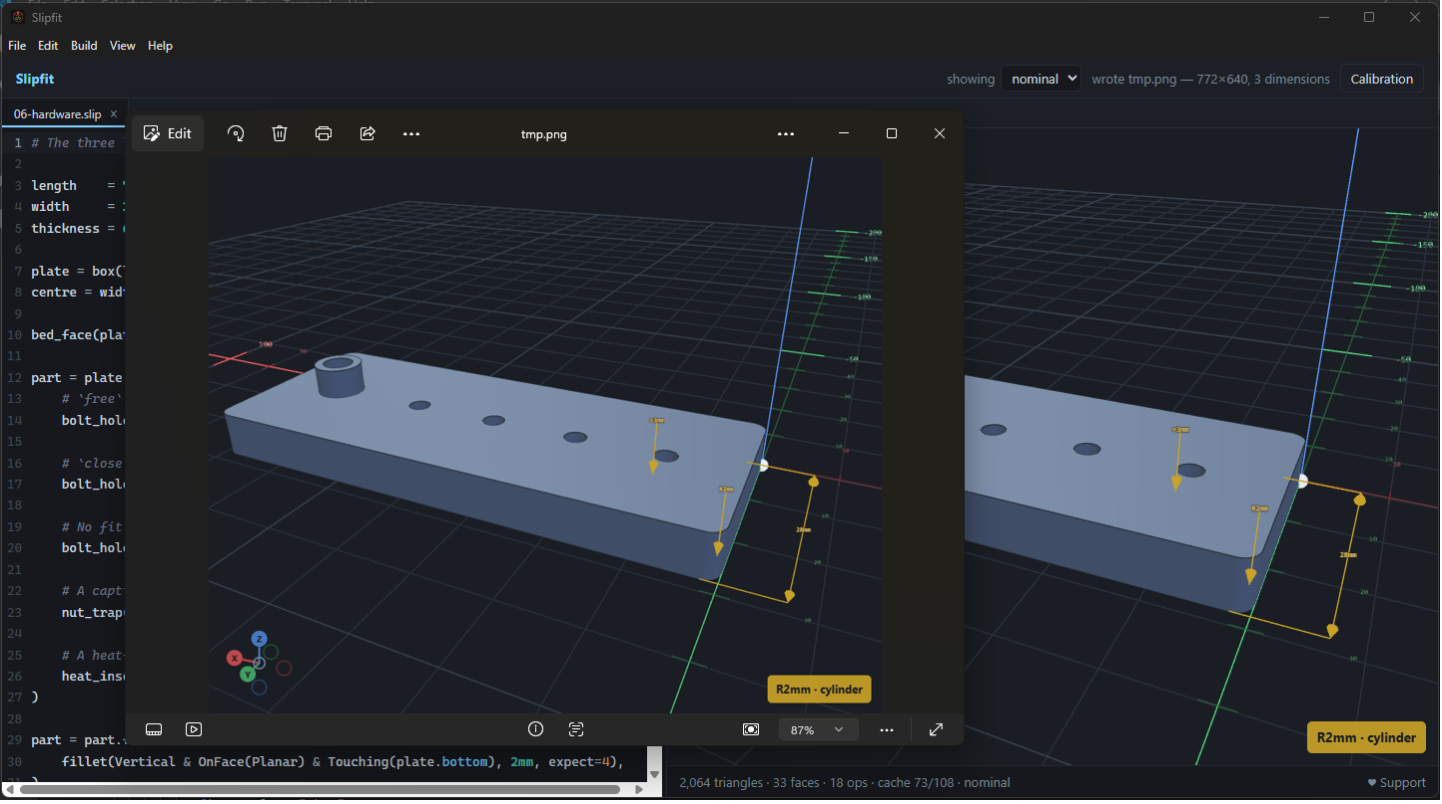Click the 'showing' label in the toolbar
1442x804 pixels.
971,79
